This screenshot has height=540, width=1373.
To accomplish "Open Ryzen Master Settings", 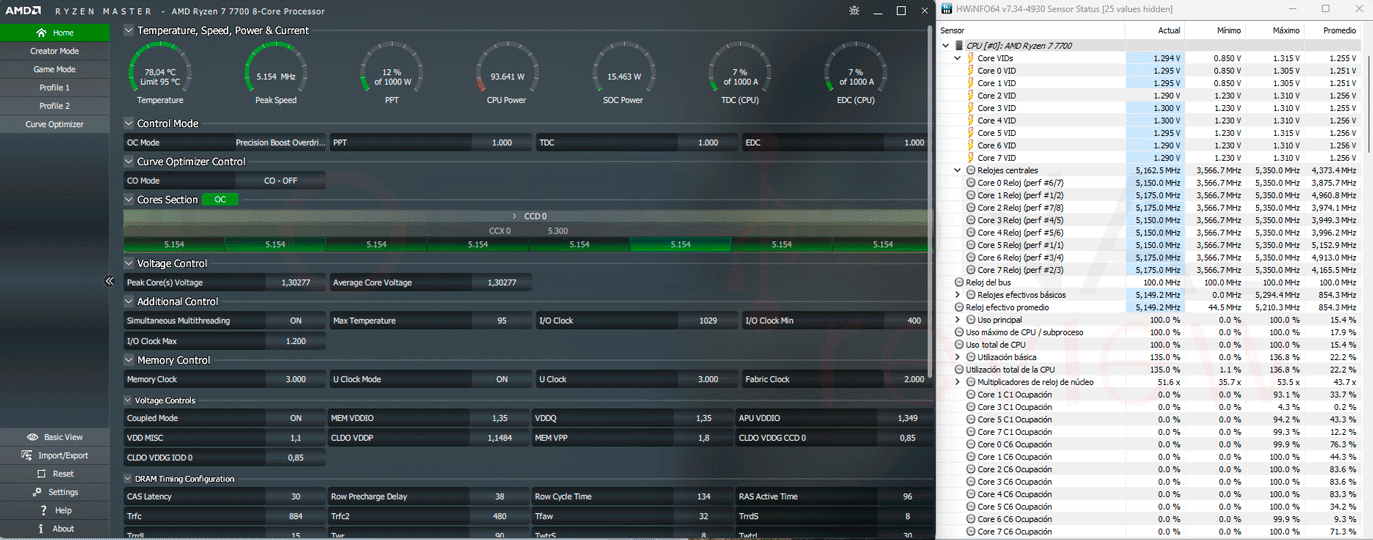I will click(54, 492).
